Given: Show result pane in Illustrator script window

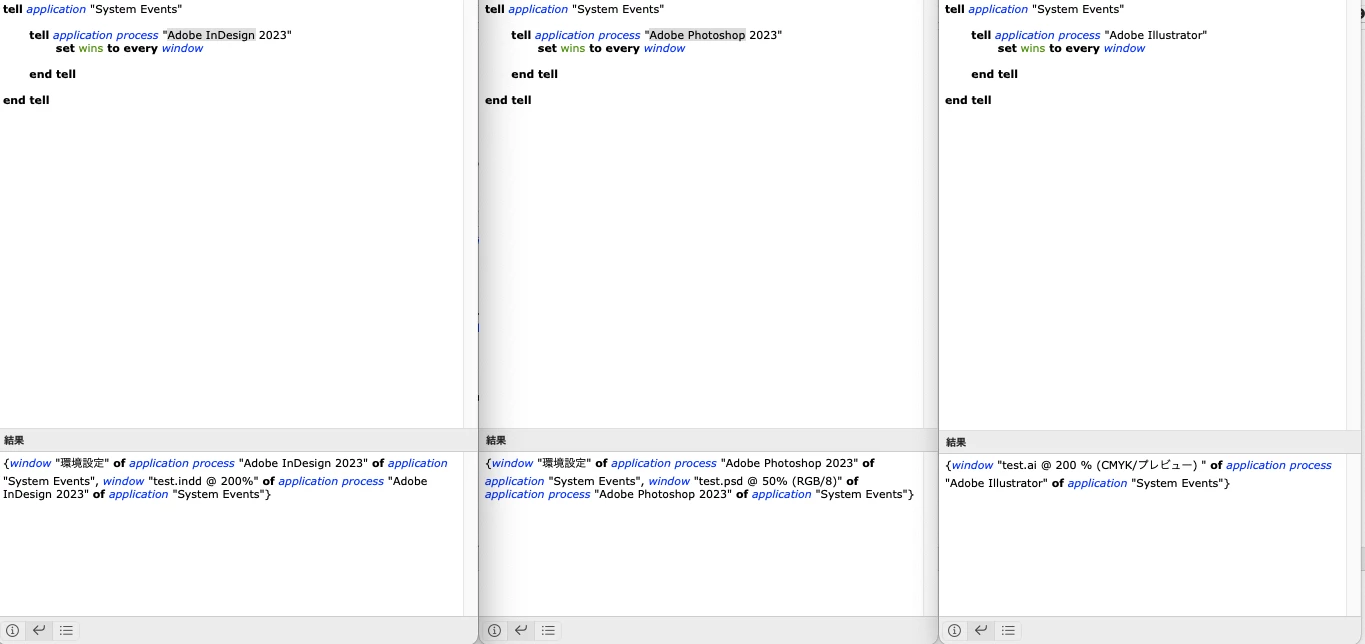Looking at the screenshot, I should (981, 631).
